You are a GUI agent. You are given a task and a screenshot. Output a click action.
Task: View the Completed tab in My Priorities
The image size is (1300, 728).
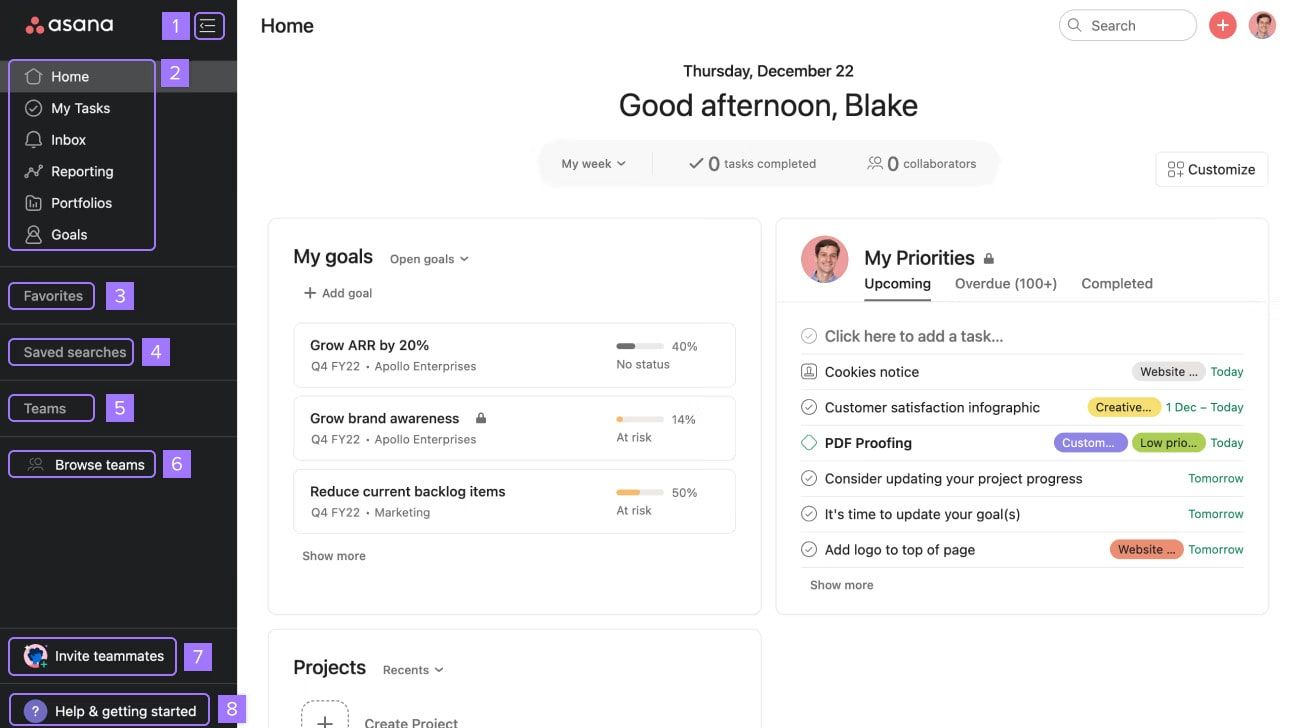(x=1116, y=283)
